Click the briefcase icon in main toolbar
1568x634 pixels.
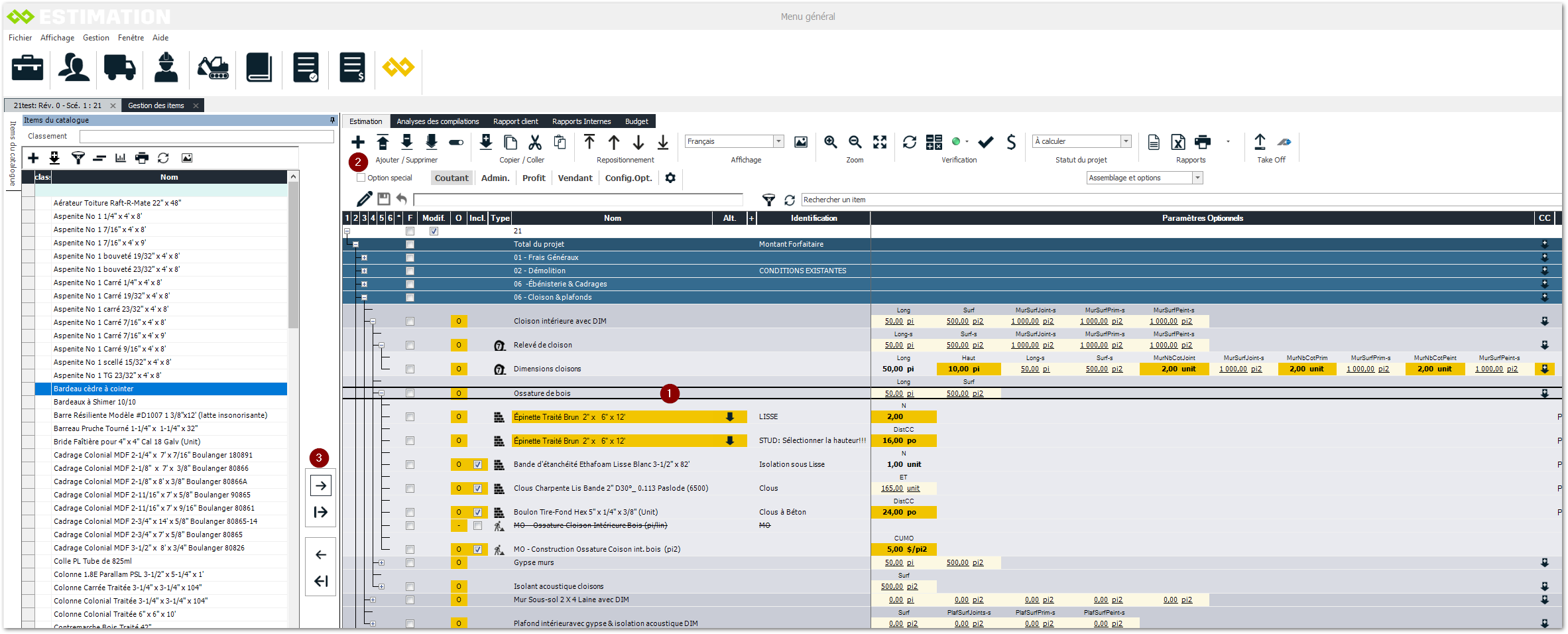27,68
